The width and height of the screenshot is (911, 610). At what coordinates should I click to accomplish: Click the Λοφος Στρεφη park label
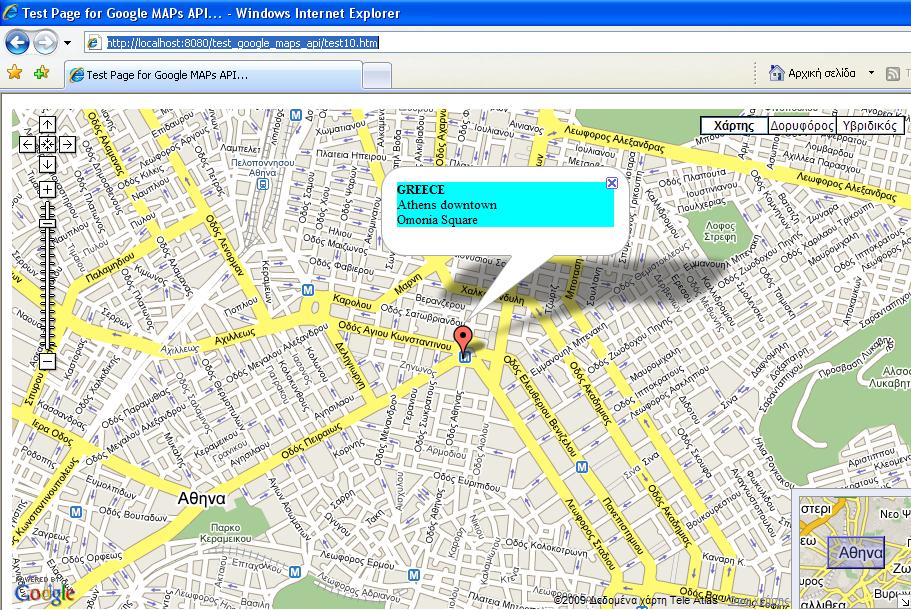coord(720,231)
